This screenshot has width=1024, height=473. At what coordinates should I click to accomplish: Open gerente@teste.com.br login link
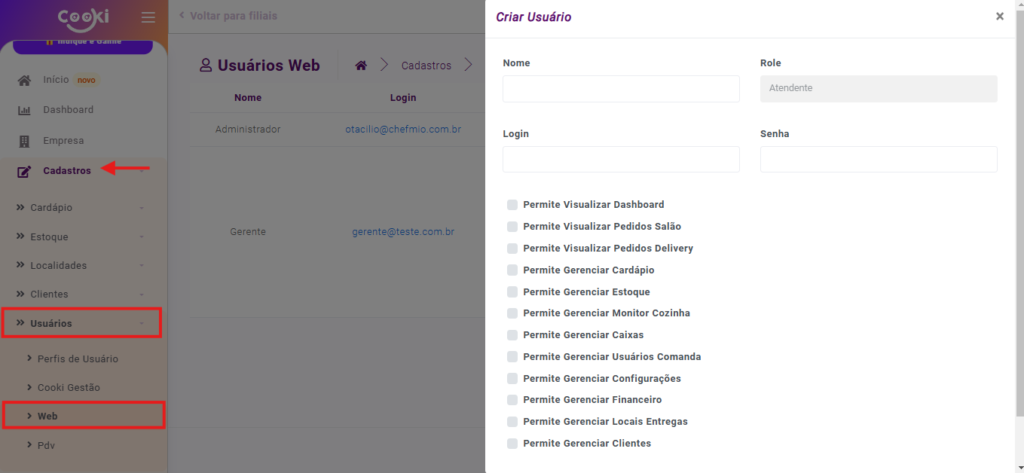click(403, 232)
